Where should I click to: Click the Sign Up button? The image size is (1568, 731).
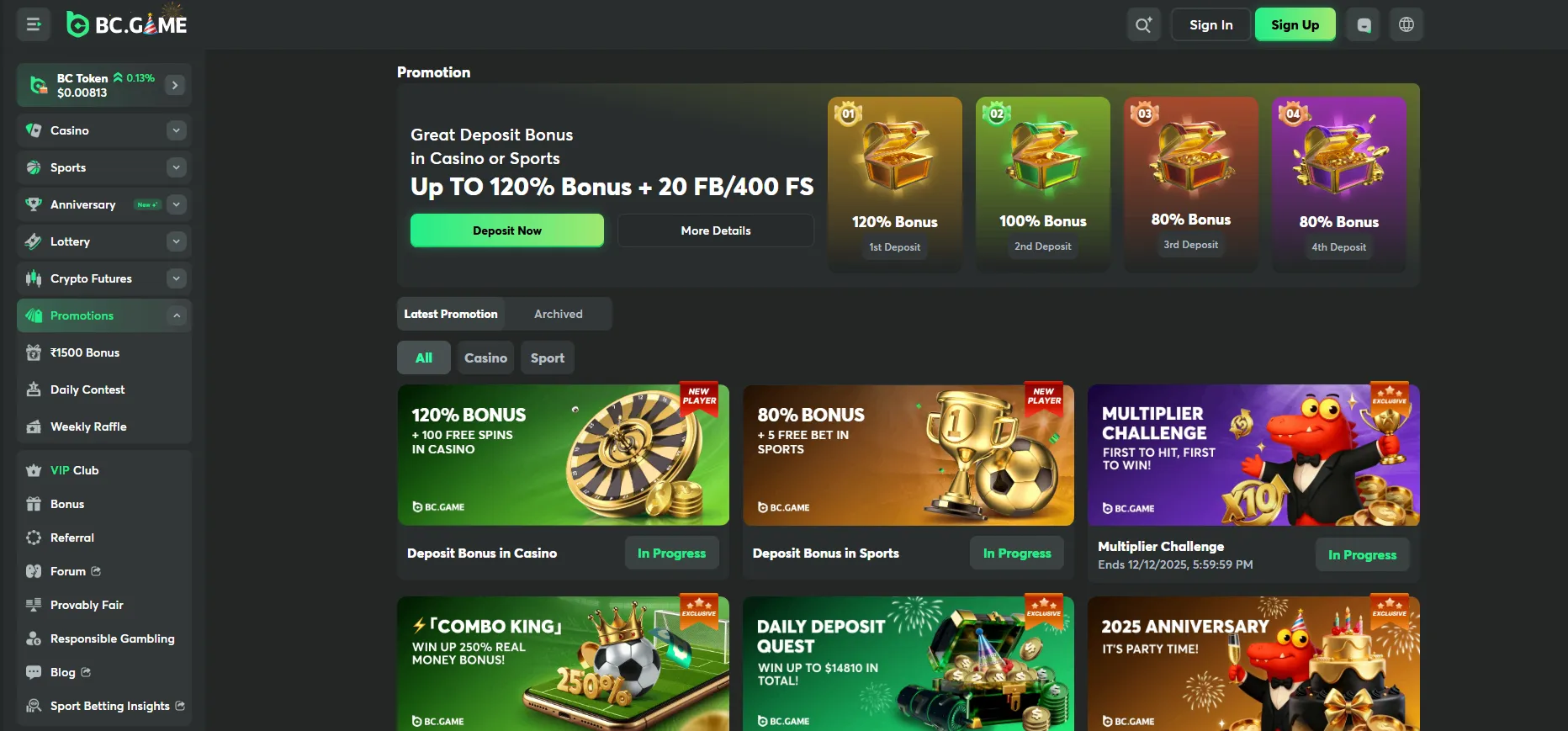coord(1295,24)
